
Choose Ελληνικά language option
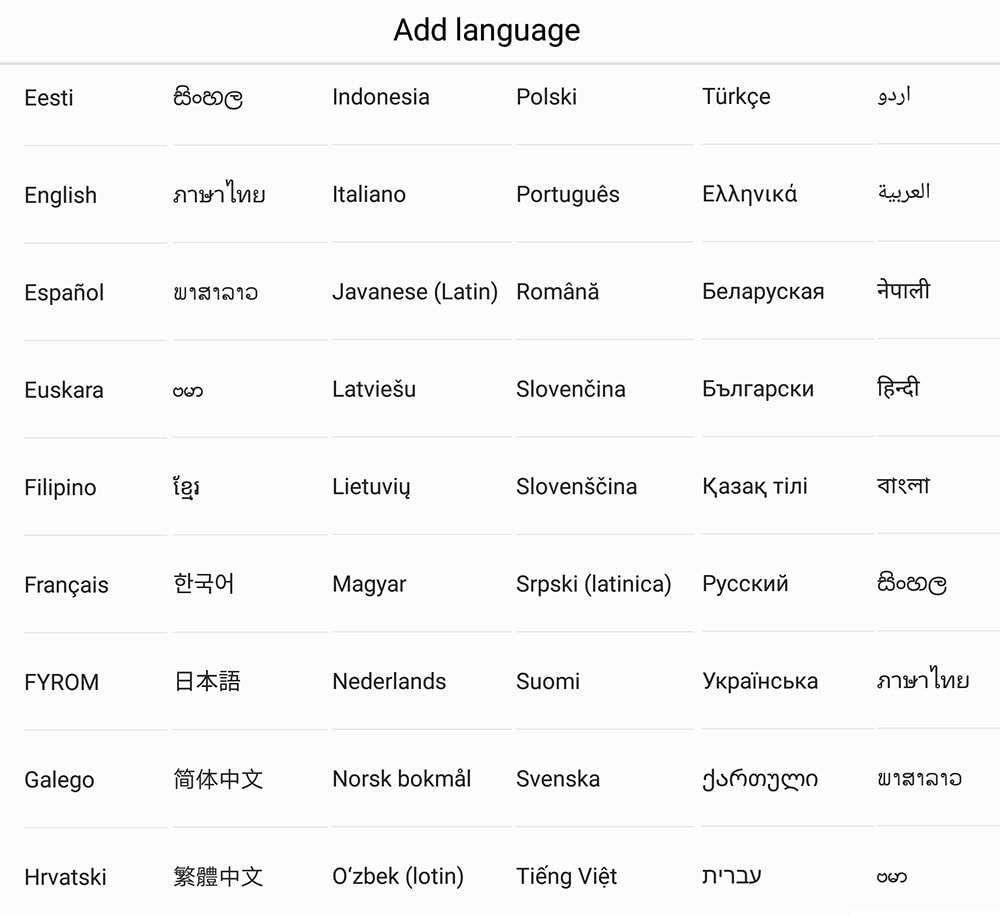750,194
